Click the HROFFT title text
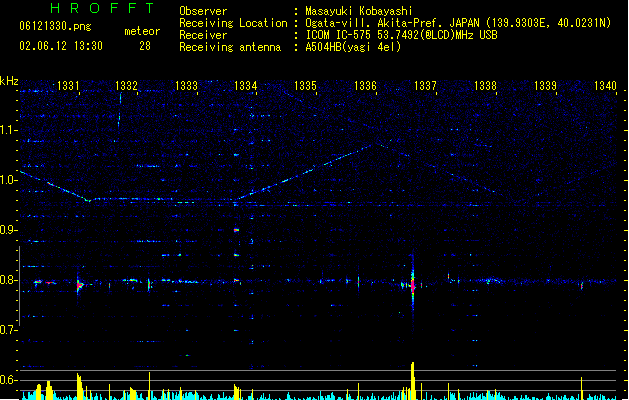629x400 pixels. pyautogui.click(x=102, y=8)
